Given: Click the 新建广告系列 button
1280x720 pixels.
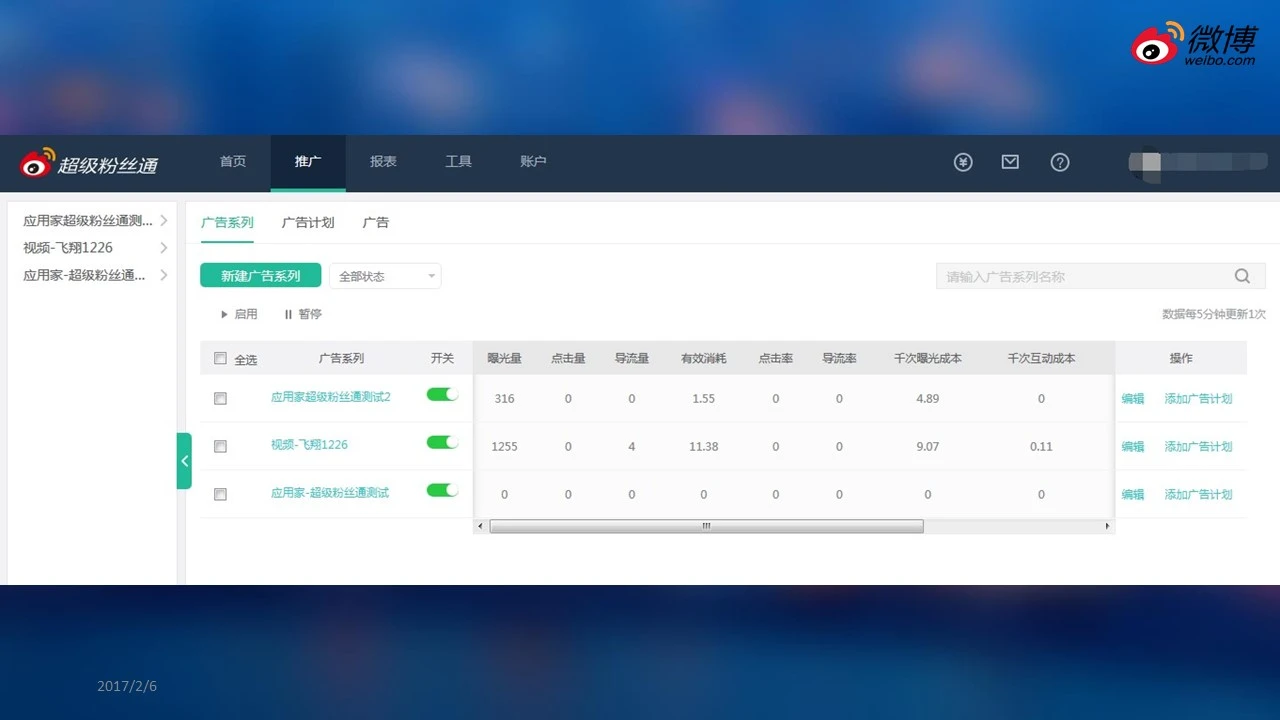Looking at the screenshot, I should click(x=260, y=276).
